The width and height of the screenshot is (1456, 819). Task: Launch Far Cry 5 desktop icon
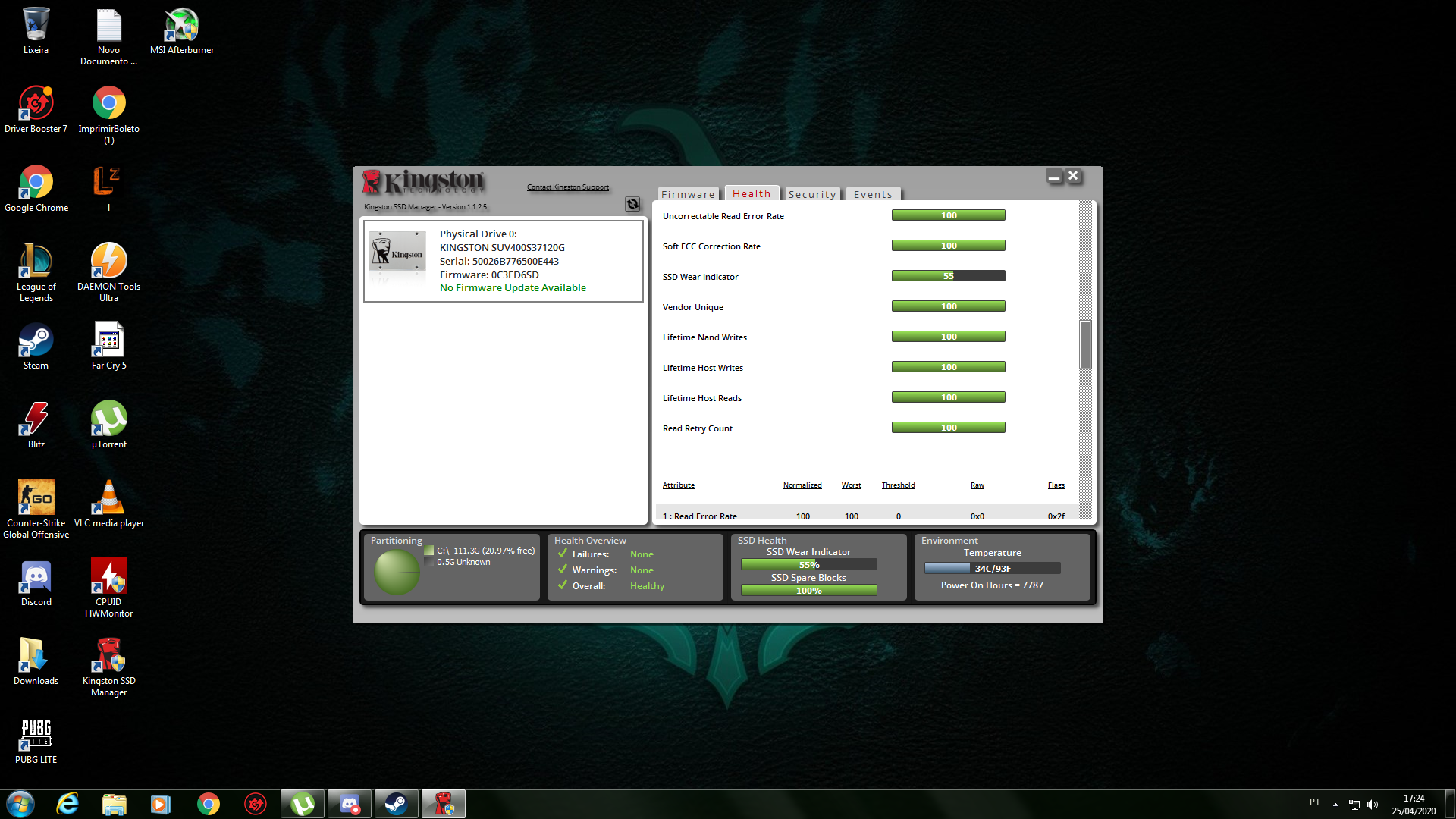108,347
